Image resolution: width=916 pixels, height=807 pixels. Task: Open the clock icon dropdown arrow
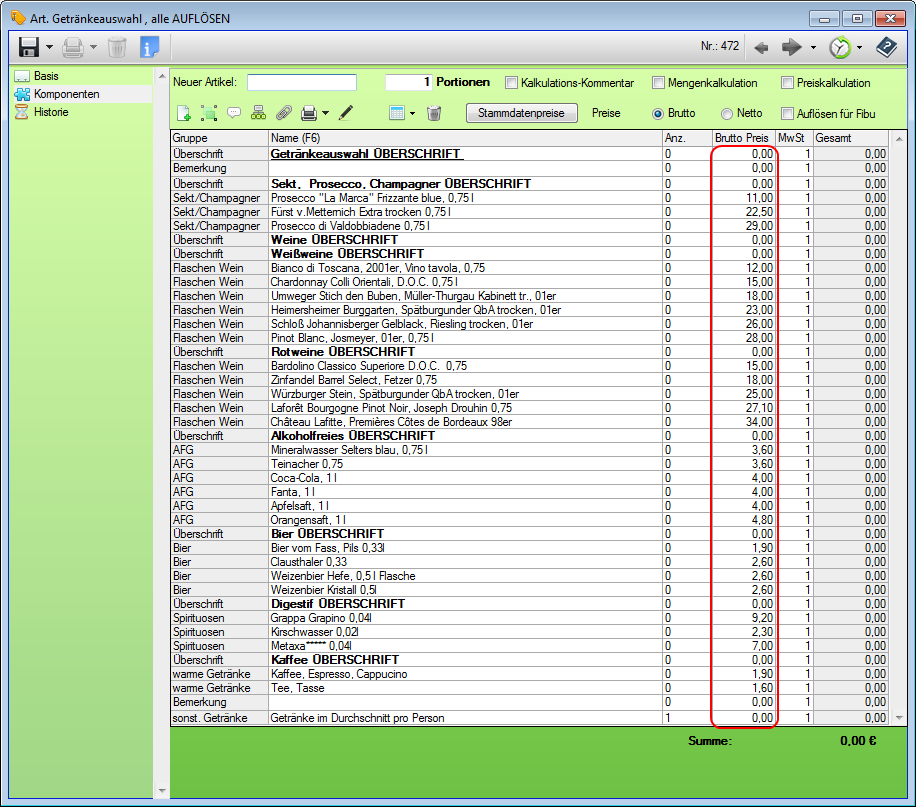[859, 48]
